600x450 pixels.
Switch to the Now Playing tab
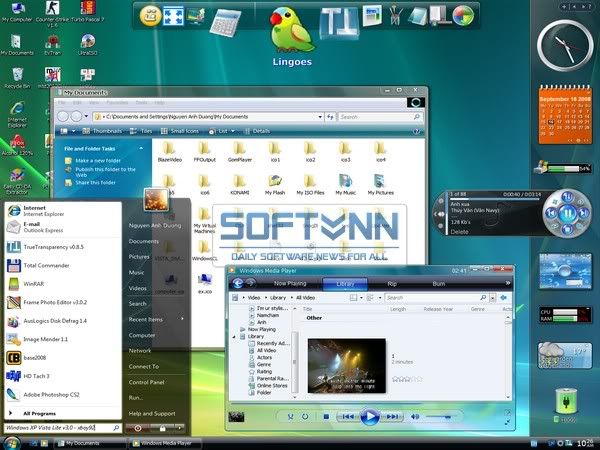tap(290, 284)
